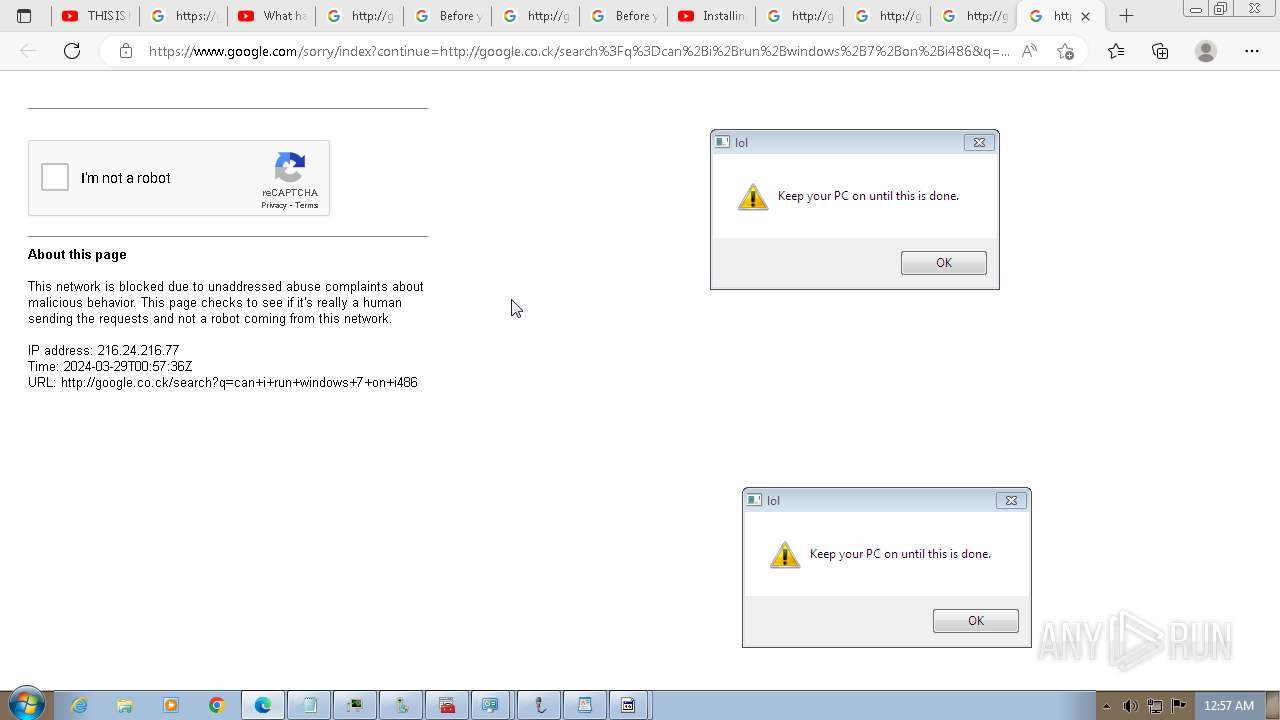The image size is (1280, 720).
Task: Close the lower lol dialog window
Action: click(x=1011, y=500)
